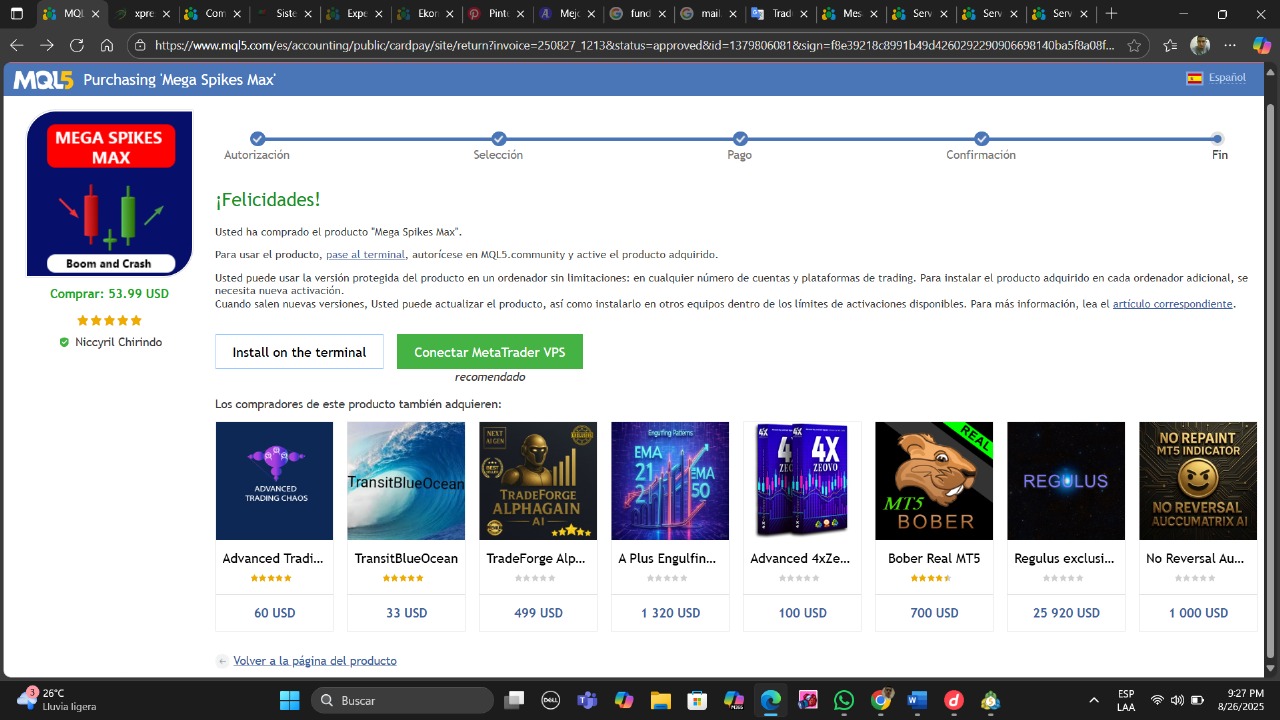Click the Fin step marker
The image size is (1280, 720).
coord(1217,139)
